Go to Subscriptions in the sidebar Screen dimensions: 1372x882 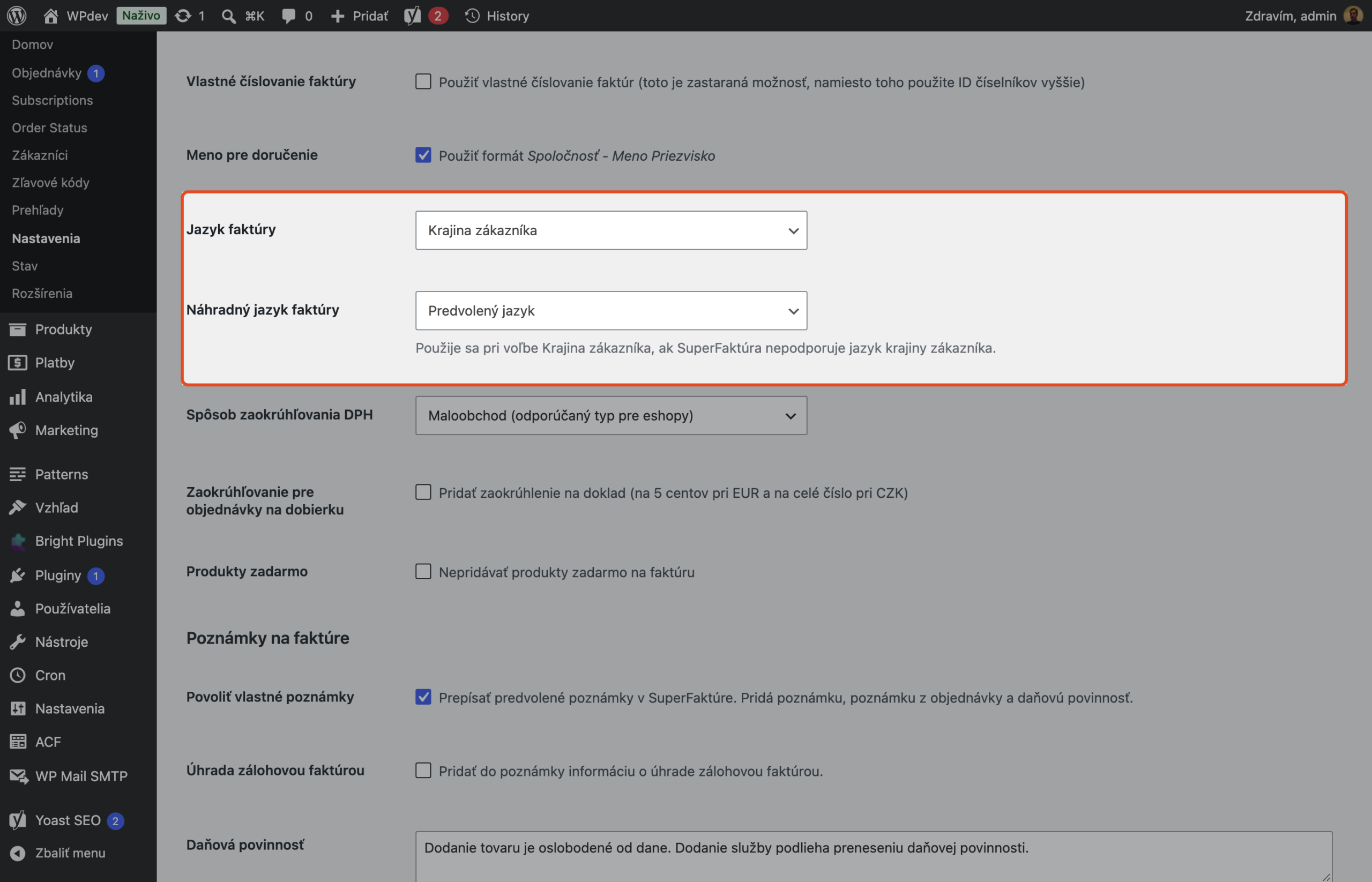(x=52, y=100)
